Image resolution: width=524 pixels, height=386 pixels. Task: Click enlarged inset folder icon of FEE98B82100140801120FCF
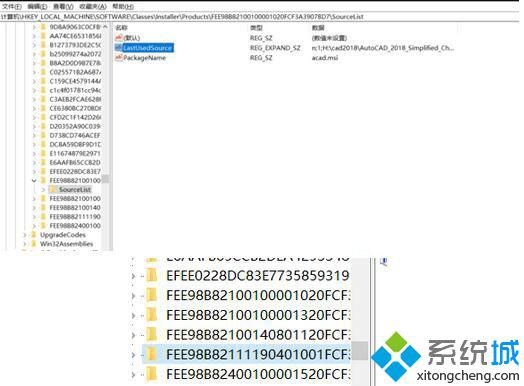point(152,335)
